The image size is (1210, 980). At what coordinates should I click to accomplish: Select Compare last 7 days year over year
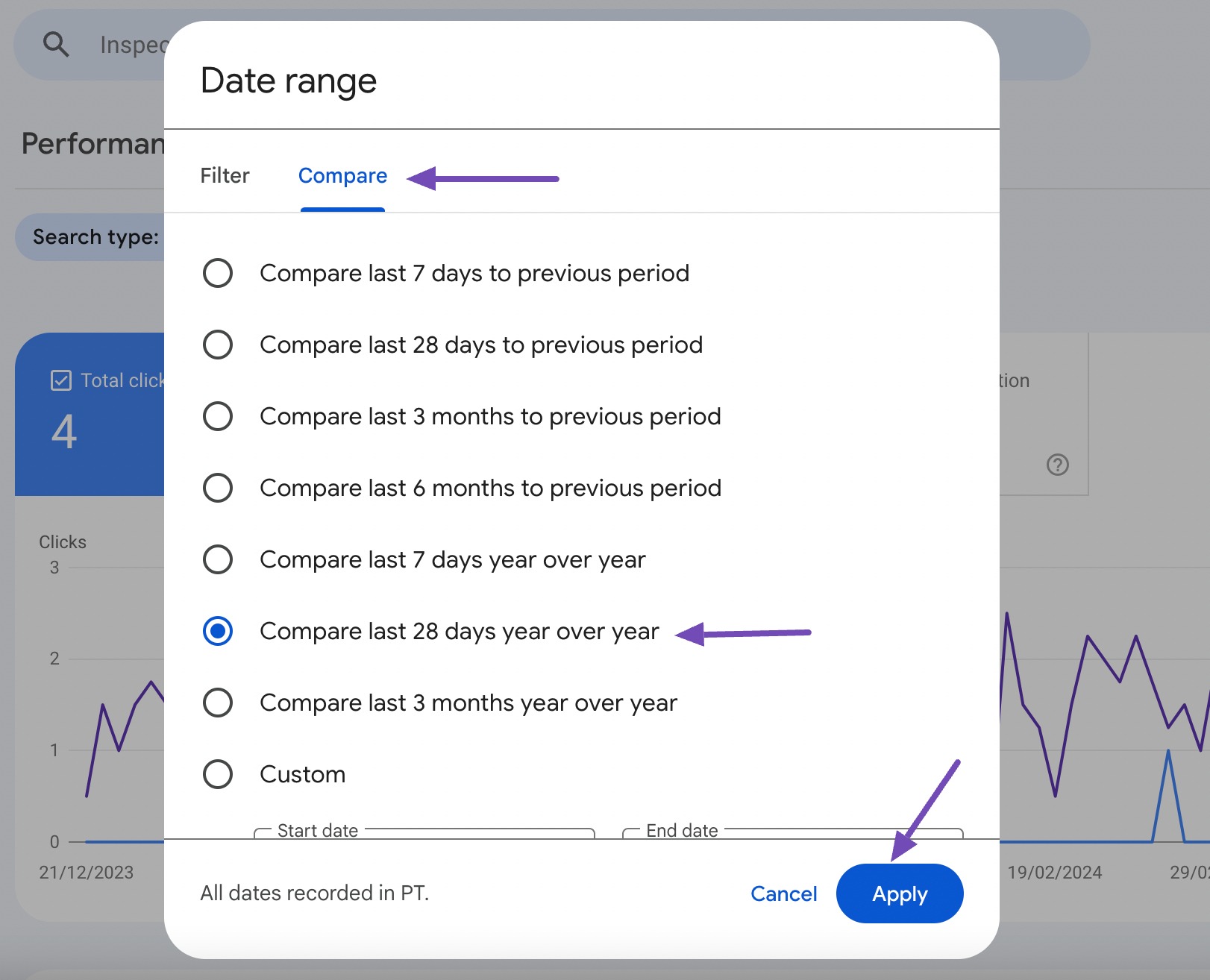[x=217, y=559]
